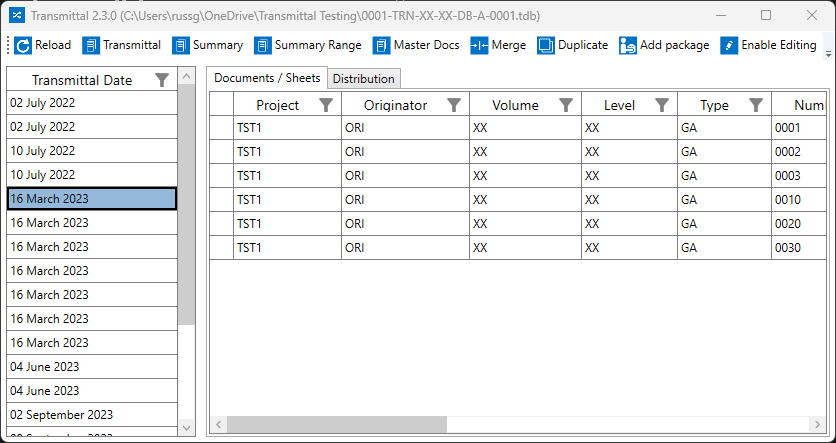Click the horizontal scrollbar thumb of the grid
The height and width of the screenshot is (443, 836).
[x=335, y=425]
